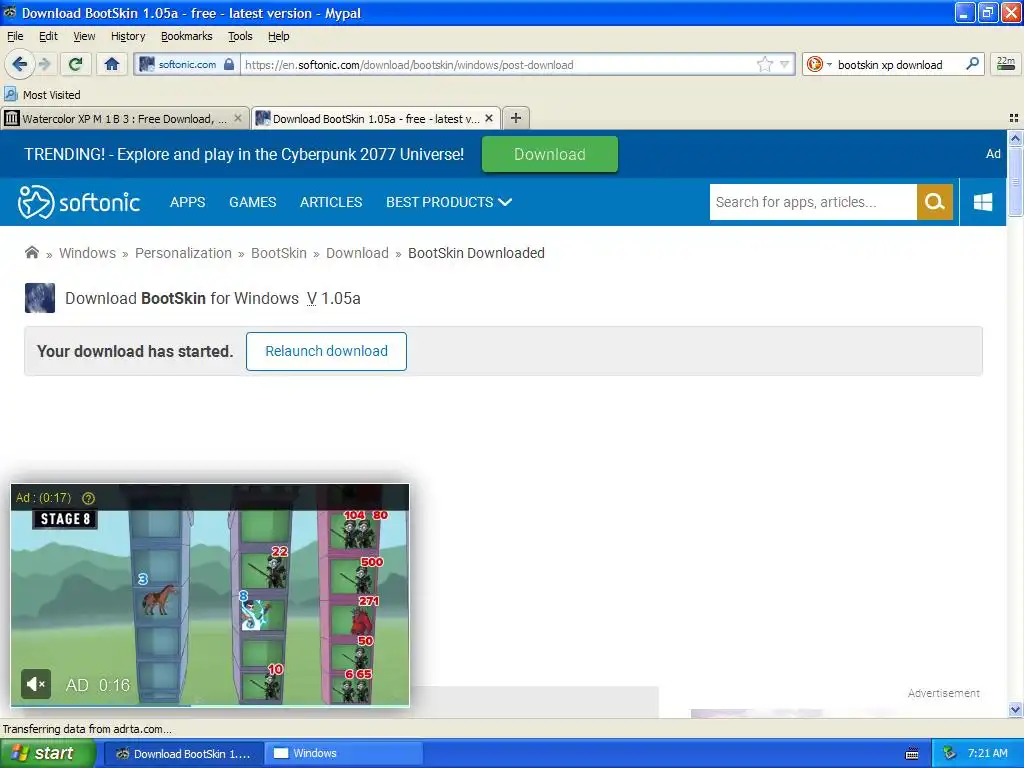Open the Windows platform selector icon
This screenshot has width=1024, height=768.
[x=983, y=202]
